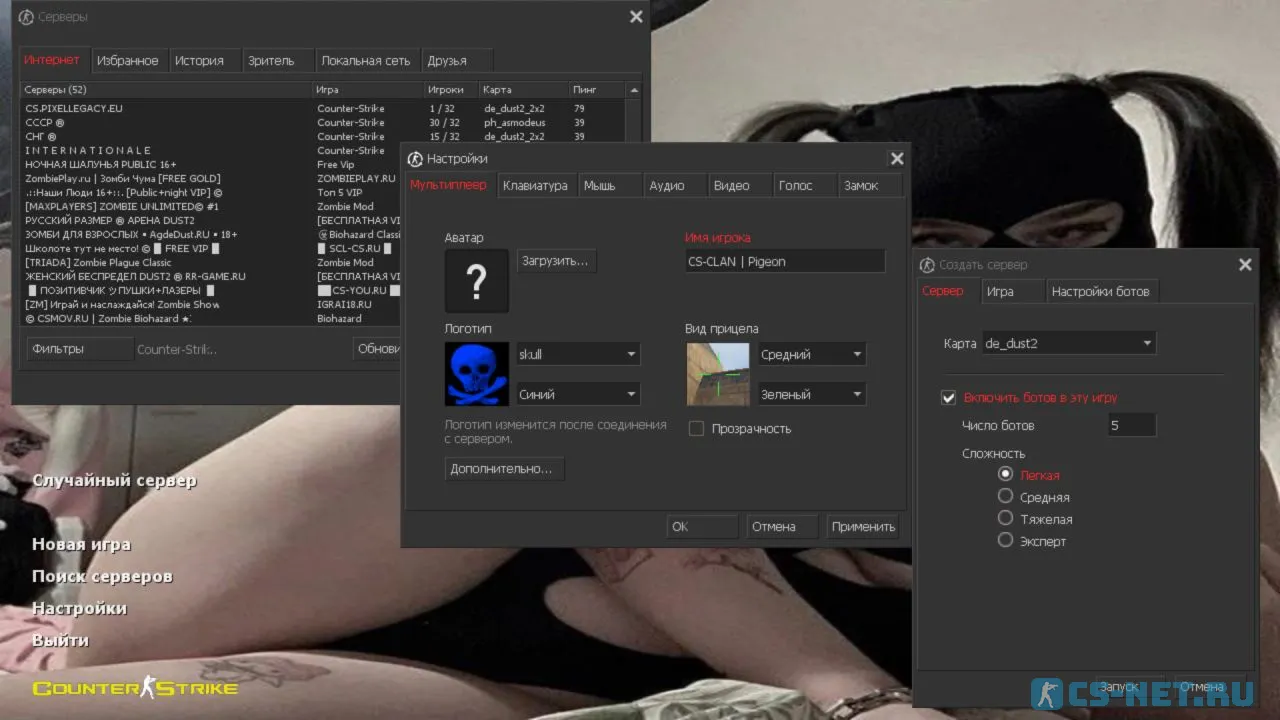The image size is (1280, 720).
Task: Click the Counter-Strike logo in bottom left
Action: click(x=135, y=688)
